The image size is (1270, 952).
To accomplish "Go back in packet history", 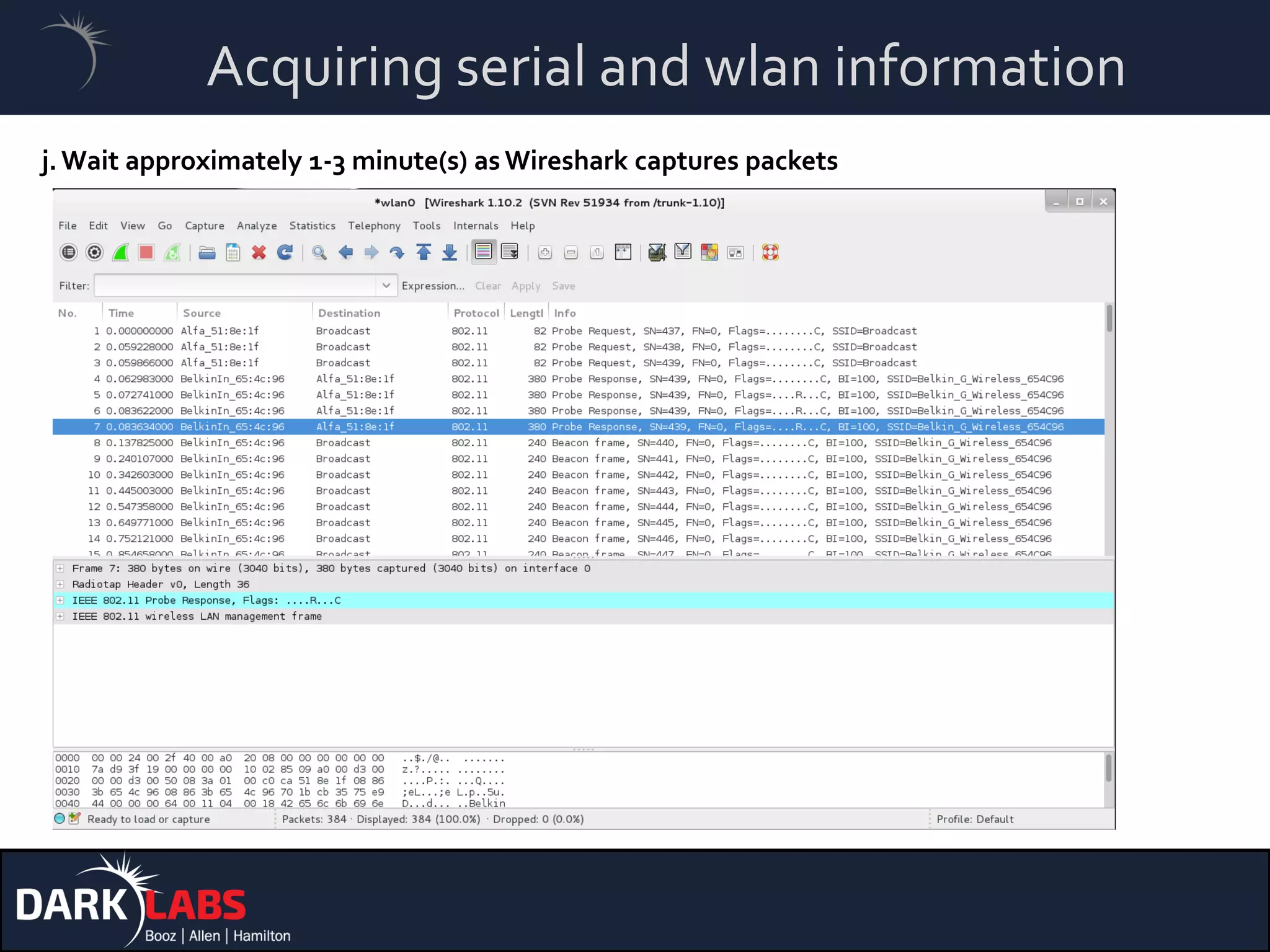I will point(345,252).
